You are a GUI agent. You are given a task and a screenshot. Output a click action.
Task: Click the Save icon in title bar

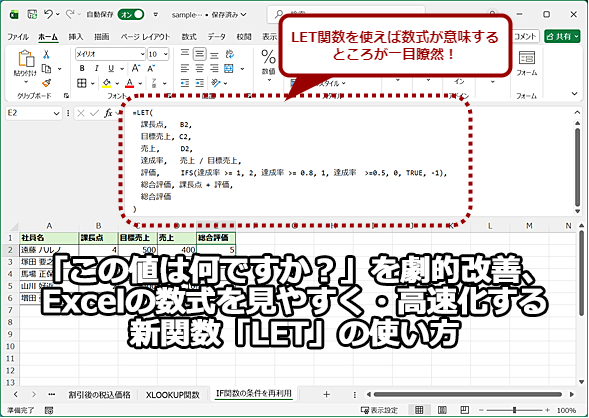[x=32, y=14]
